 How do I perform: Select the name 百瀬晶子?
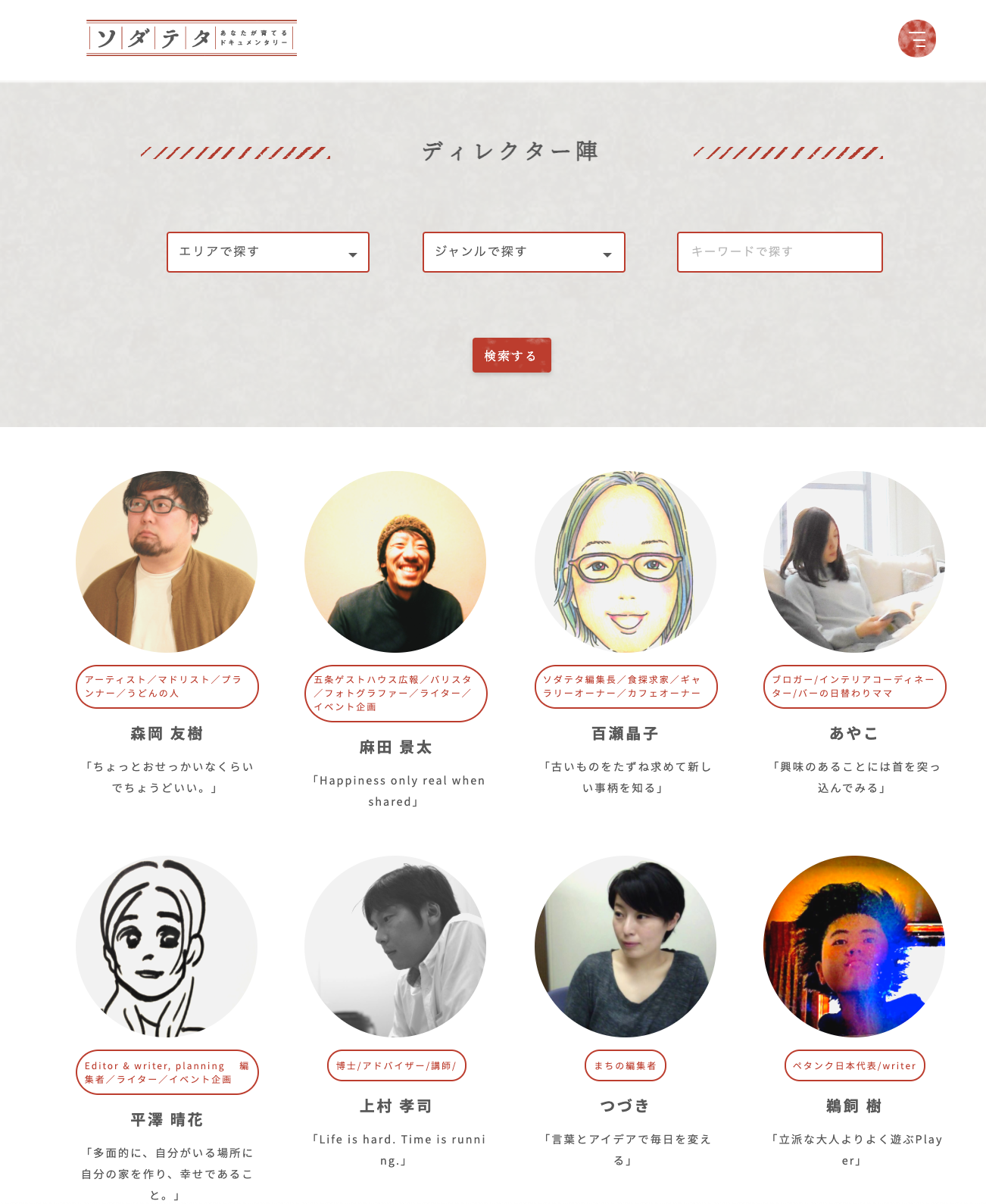[626, 734]
